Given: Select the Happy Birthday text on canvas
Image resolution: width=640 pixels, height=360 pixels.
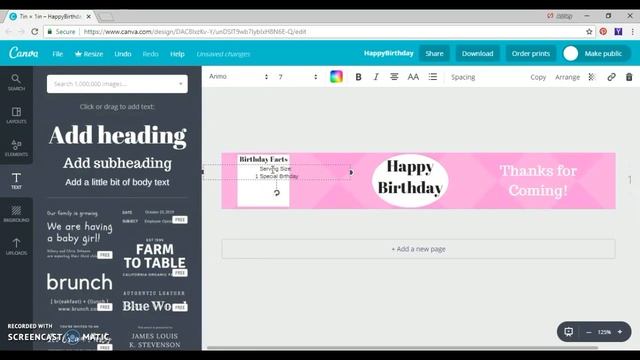Looking at the screenshot, I should click(410, 177).
